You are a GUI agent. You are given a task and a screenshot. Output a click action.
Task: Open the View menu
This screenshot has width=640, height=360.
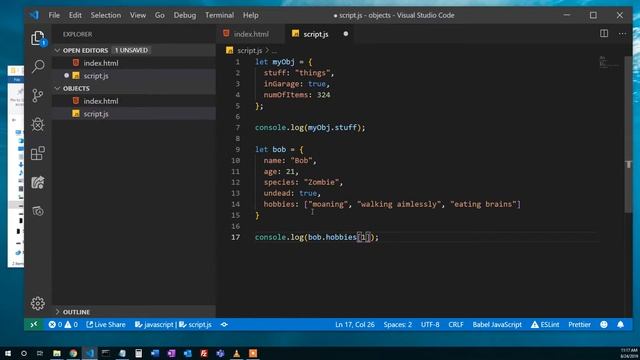click(x=138, y=15)
